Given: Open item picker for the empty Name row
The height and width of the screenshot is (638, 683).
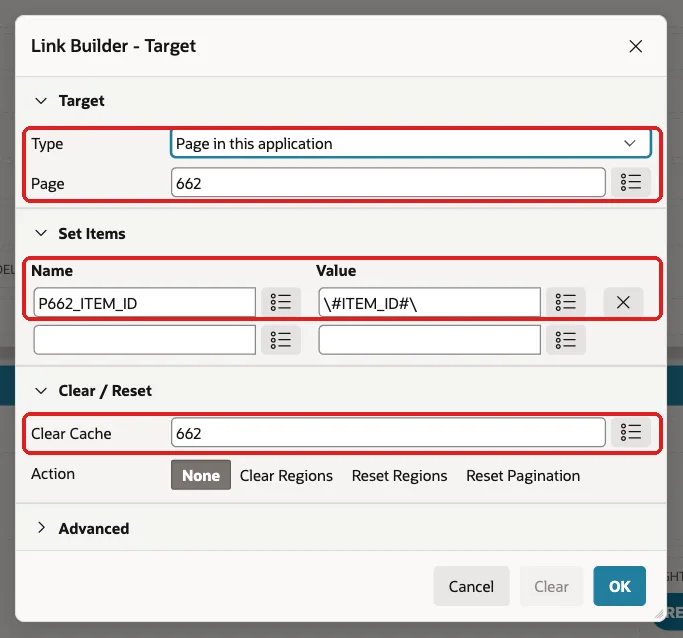Looking at the screenshot, I should coord(281,340).
